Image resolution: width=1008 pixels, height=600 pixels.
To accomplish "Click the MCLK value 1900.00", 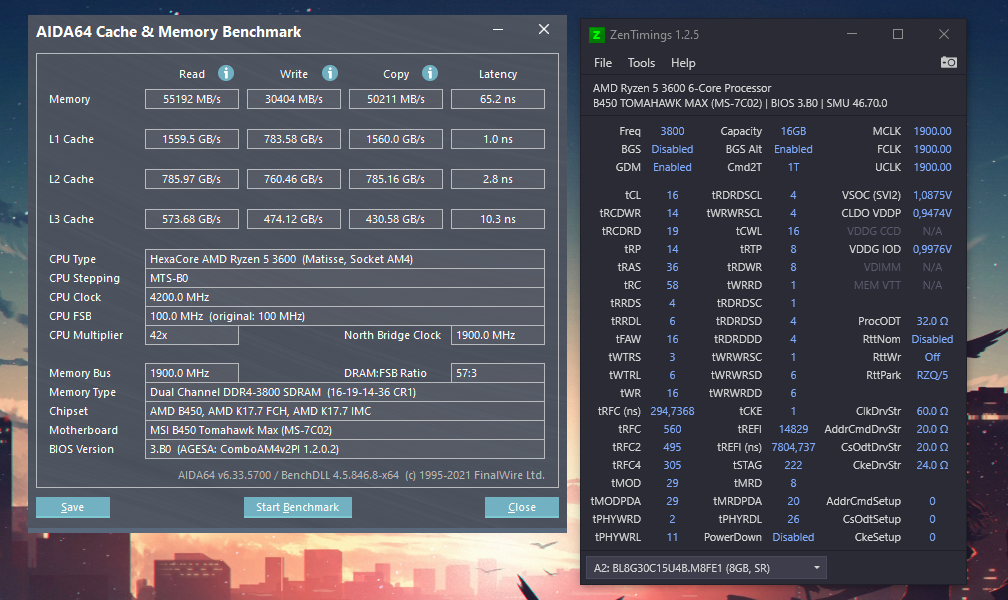I will click(x=932, y=131).
